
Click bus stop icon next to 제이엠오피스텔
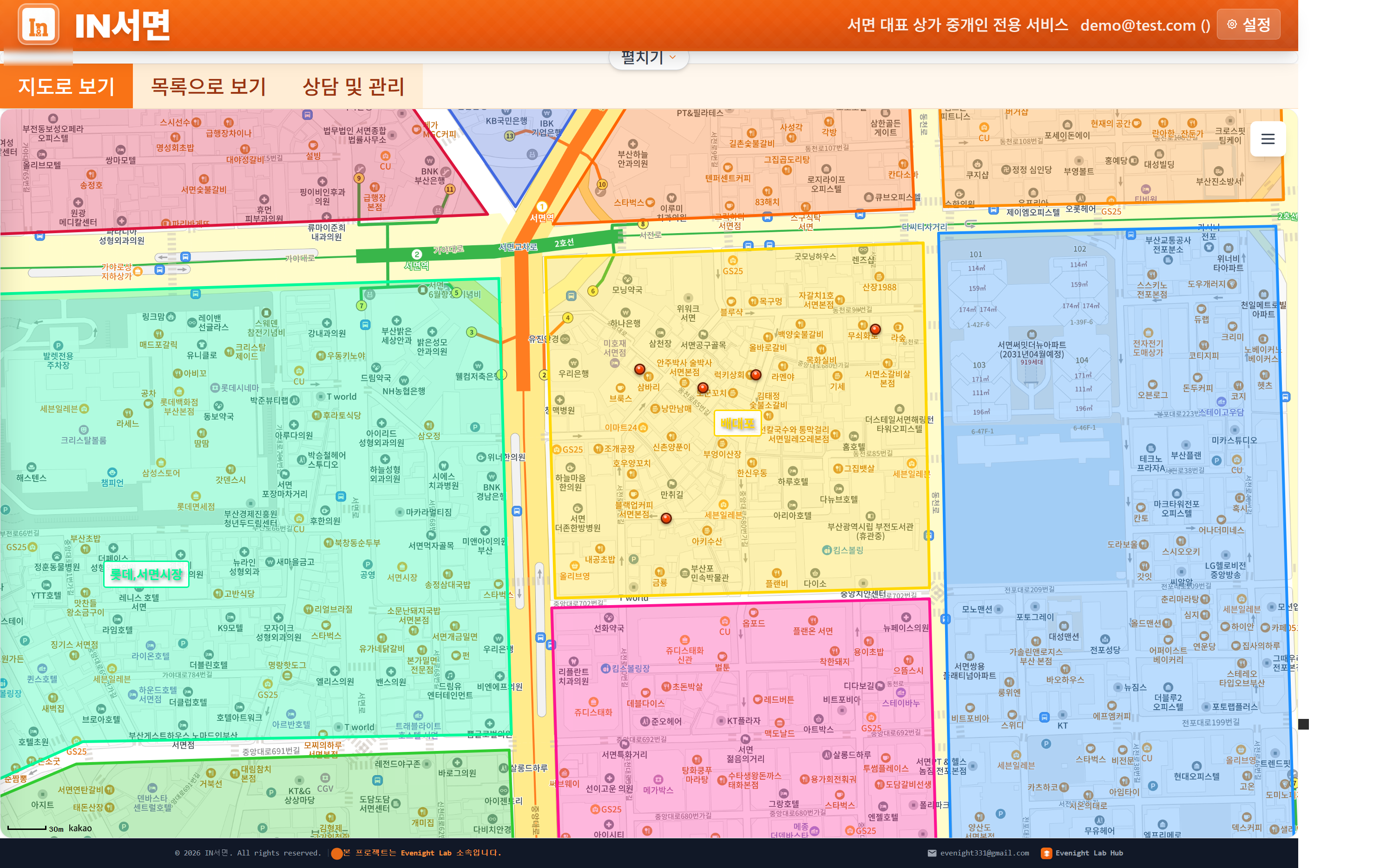pyautogui.click(x=993, y=210)
